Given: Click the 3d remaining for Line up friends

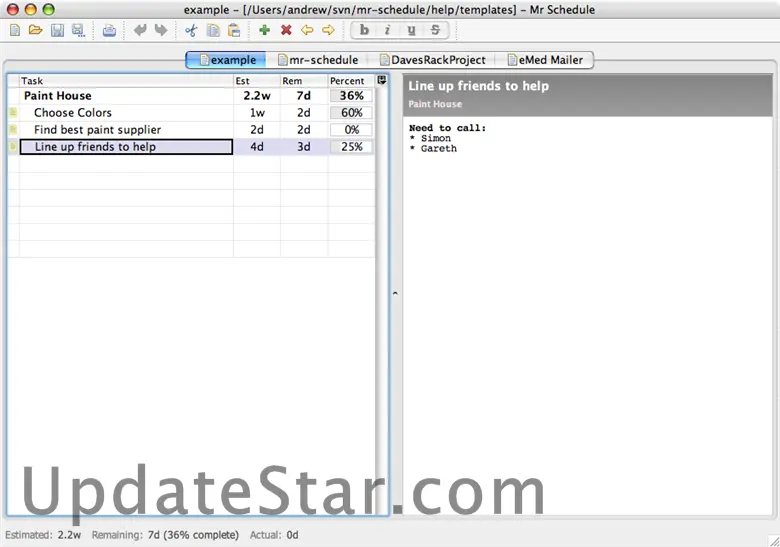Looking at the screenshot, I should 304,147.
